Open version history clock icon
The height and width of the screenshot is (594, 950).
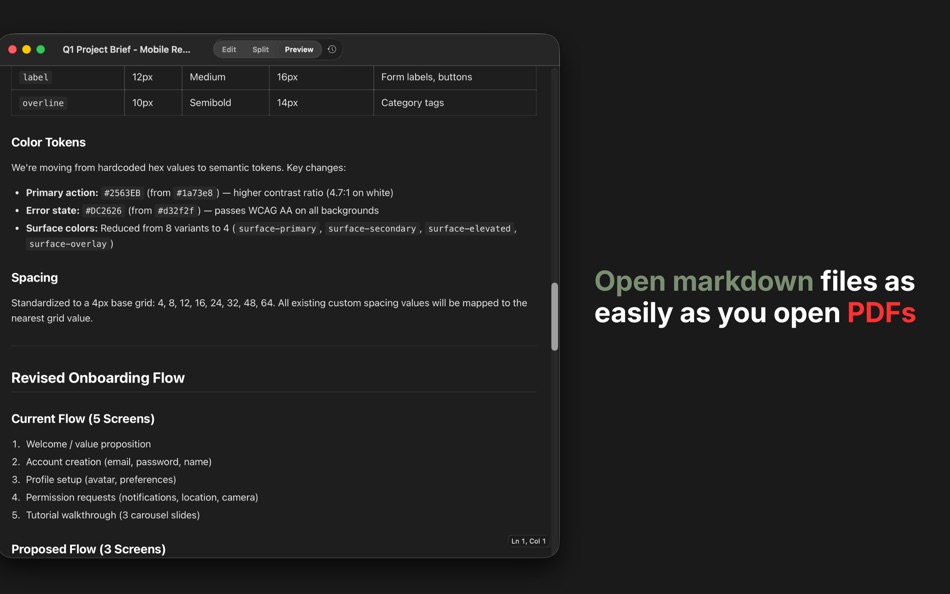click(x=332, y=50)
